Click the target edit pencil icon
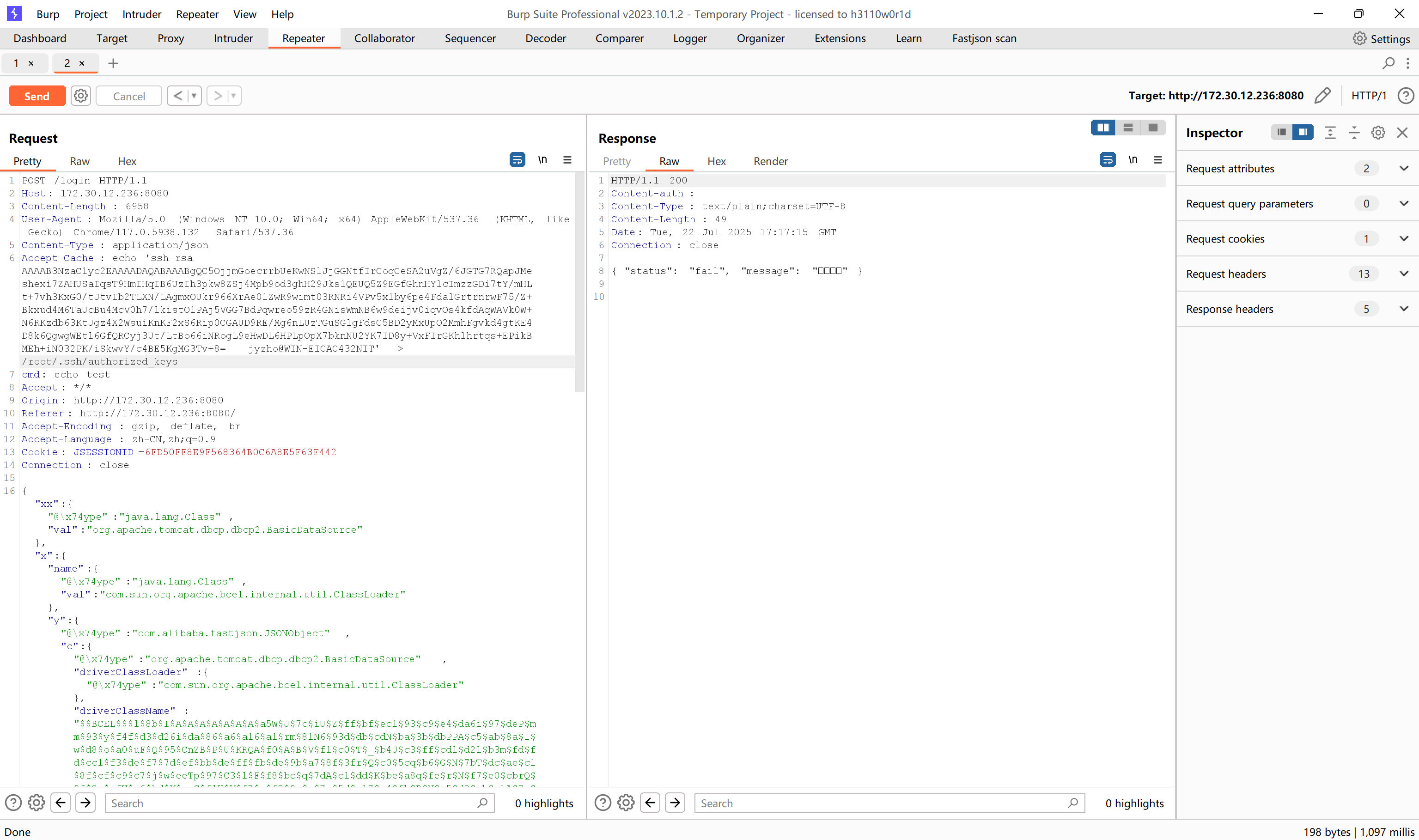This screenshot has width=1419, height=840. coord(1322,96)
